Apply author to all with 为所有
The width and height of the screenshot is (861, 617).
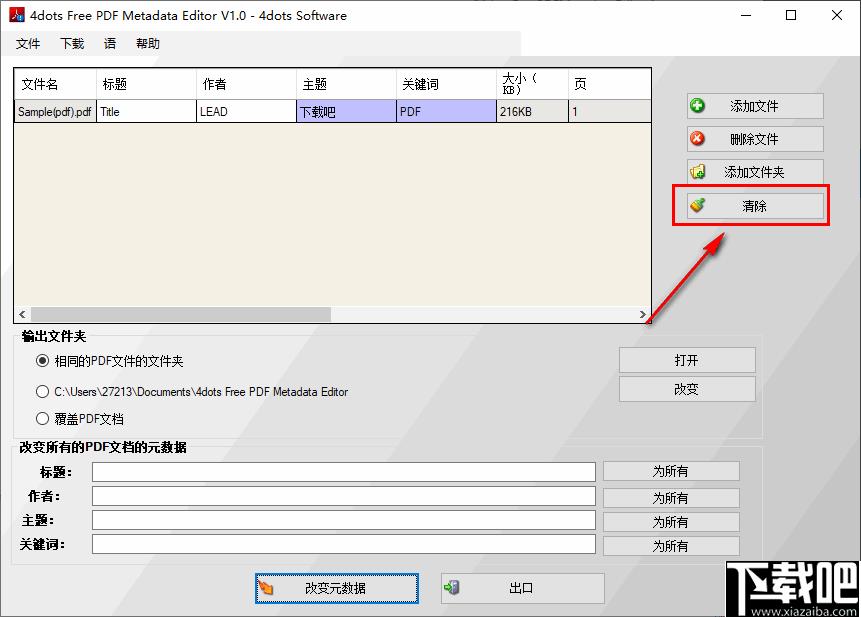(671, 497)
